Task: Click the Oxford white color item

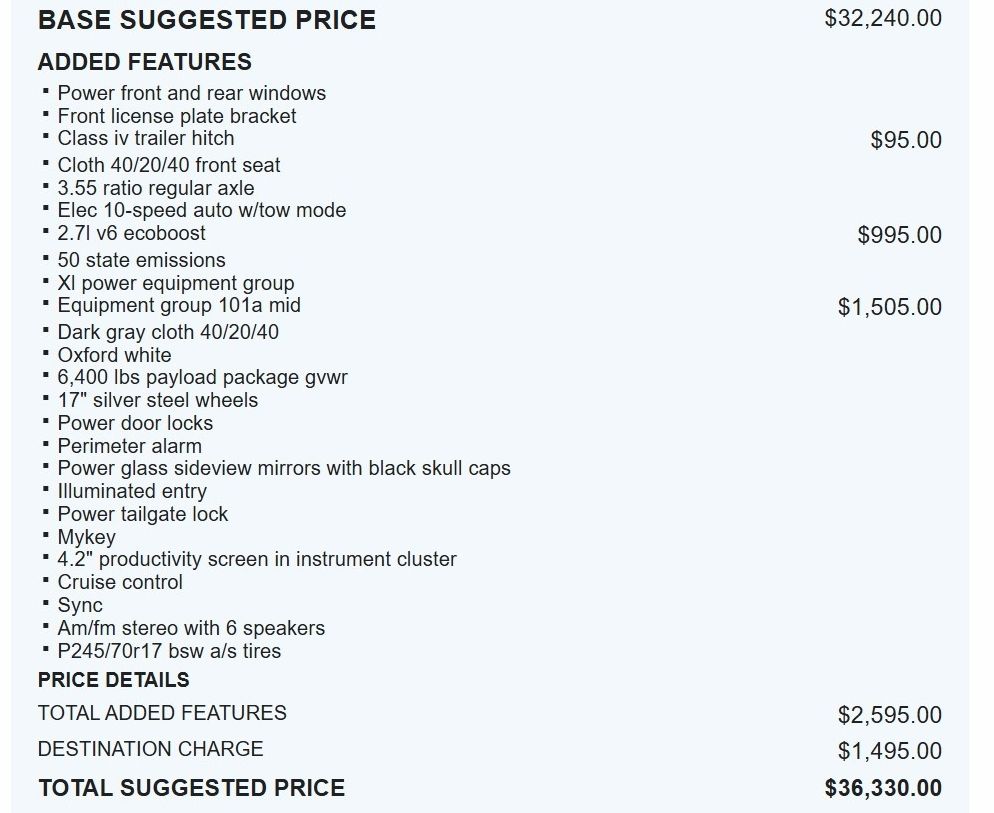Action: tap(114, 355)
